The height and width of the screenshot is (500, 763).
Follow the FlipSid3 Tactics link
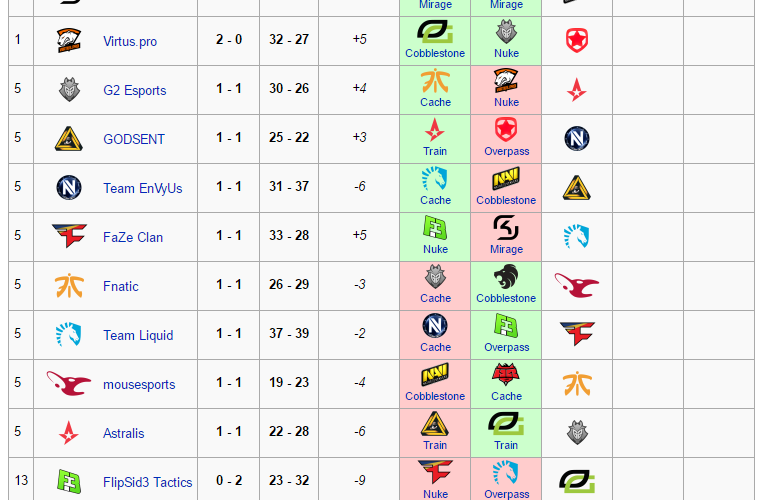tap(148, 483)
